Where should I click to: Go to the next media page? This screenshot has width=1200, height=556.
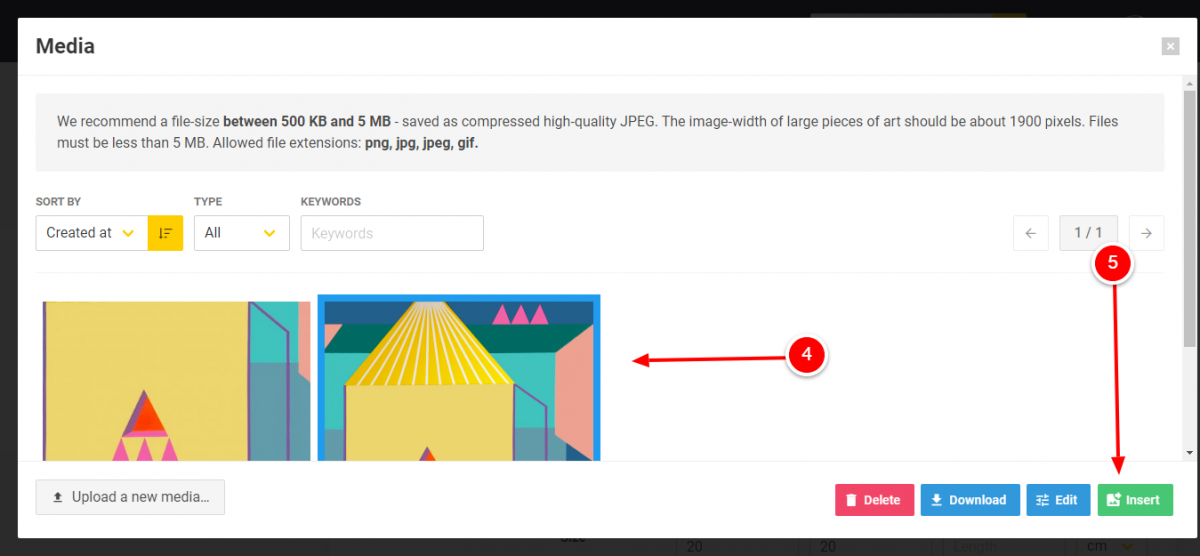1146,233
